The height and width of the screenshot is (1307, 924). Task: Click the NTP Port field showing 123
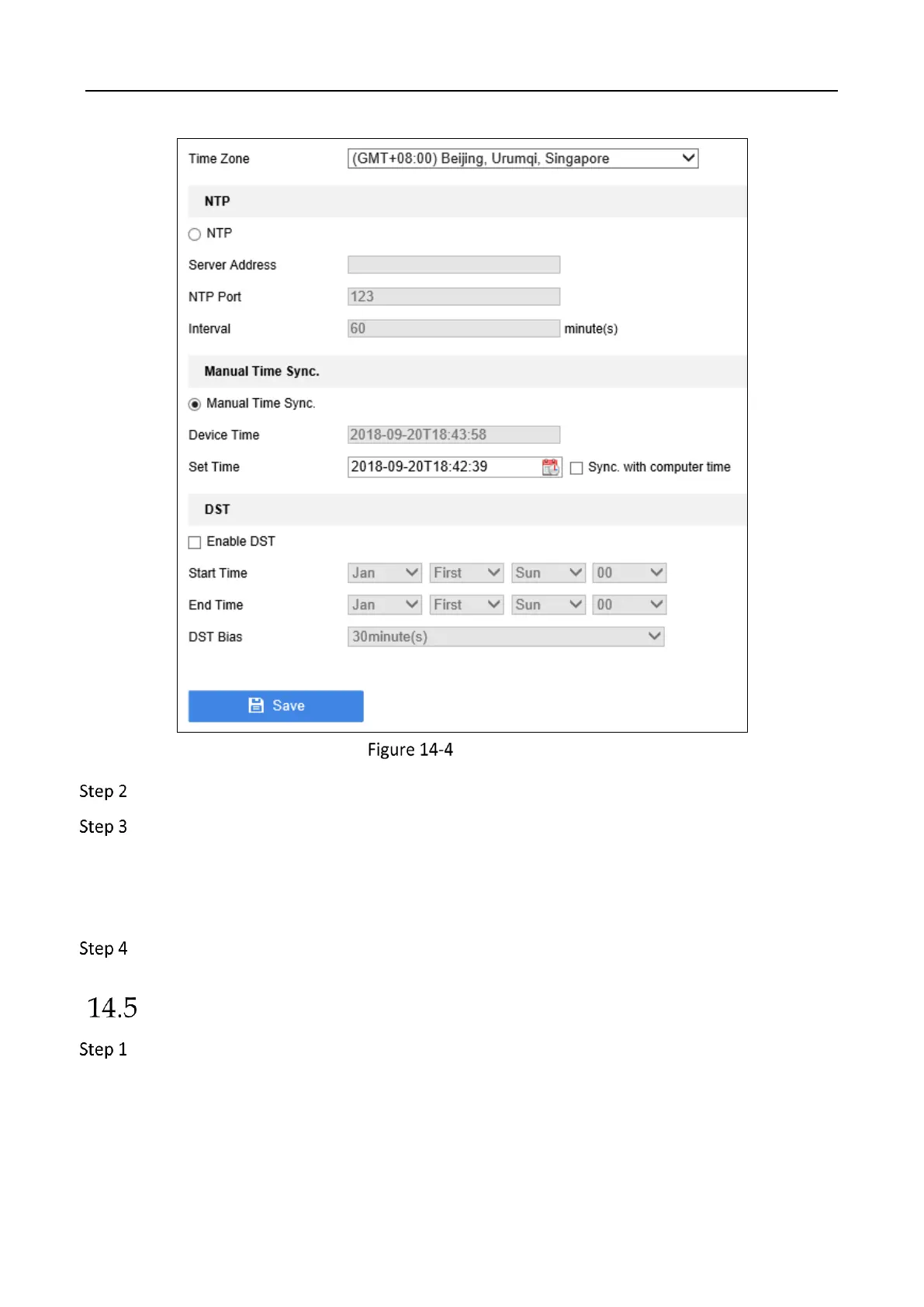coord(454,296)
